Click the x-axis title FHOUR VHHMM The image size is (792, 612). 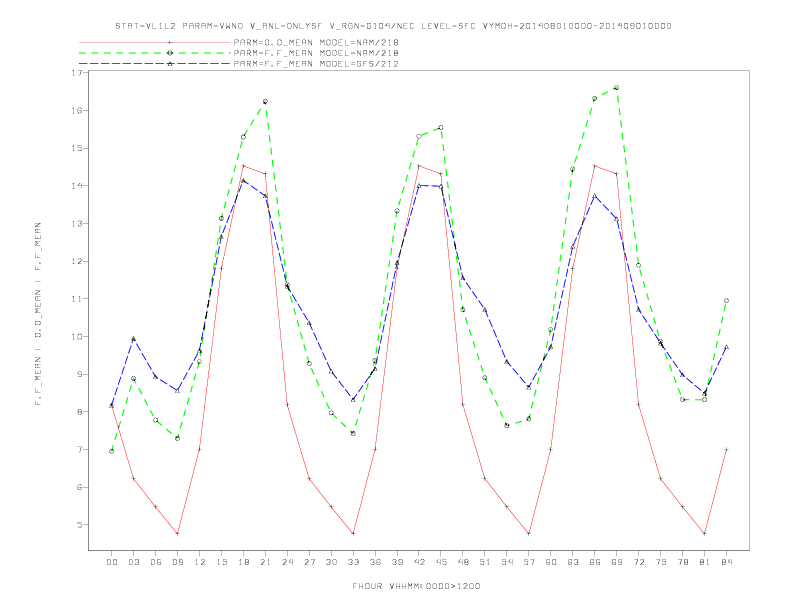[416, 586]
